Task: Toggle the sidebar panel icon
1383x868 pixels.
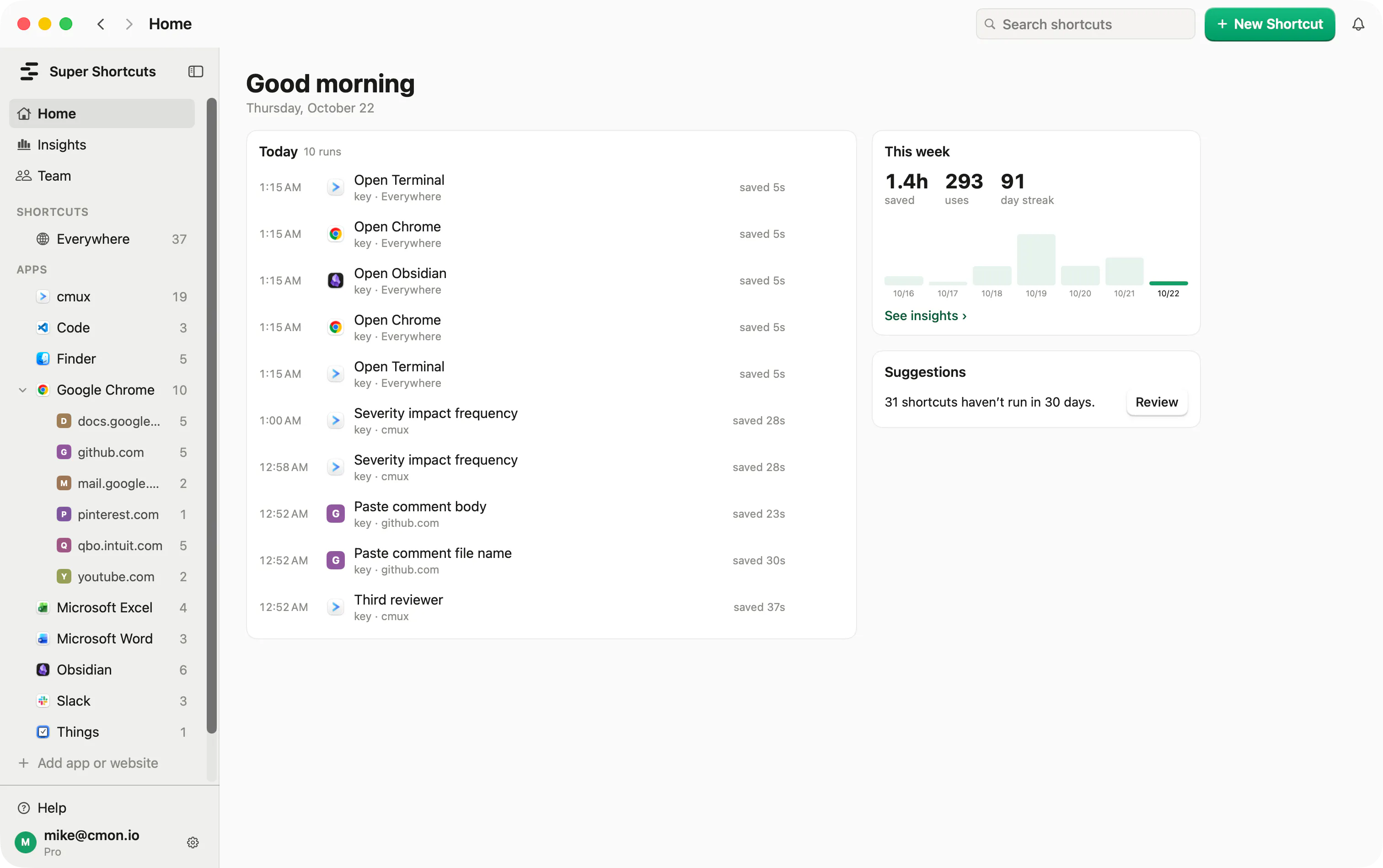Action: click(x=195, y=72)
